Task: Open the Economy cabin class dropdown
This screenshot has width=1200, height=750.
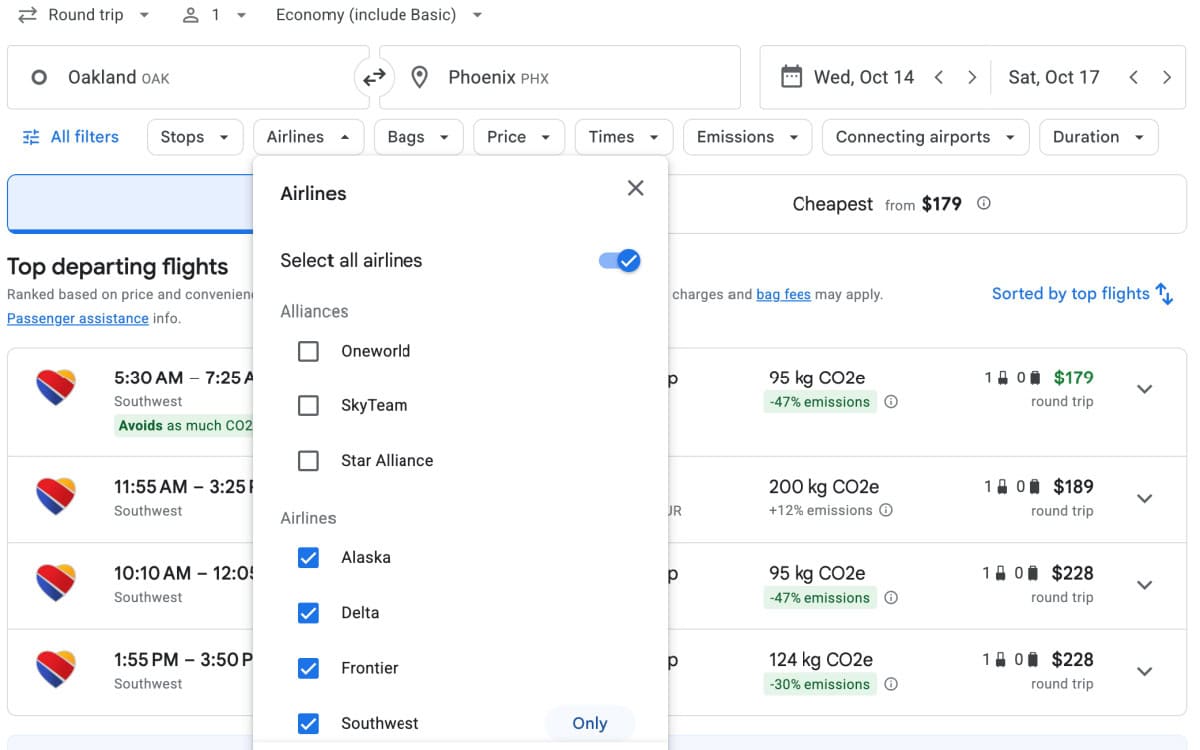Action: [x=379, y=15]
